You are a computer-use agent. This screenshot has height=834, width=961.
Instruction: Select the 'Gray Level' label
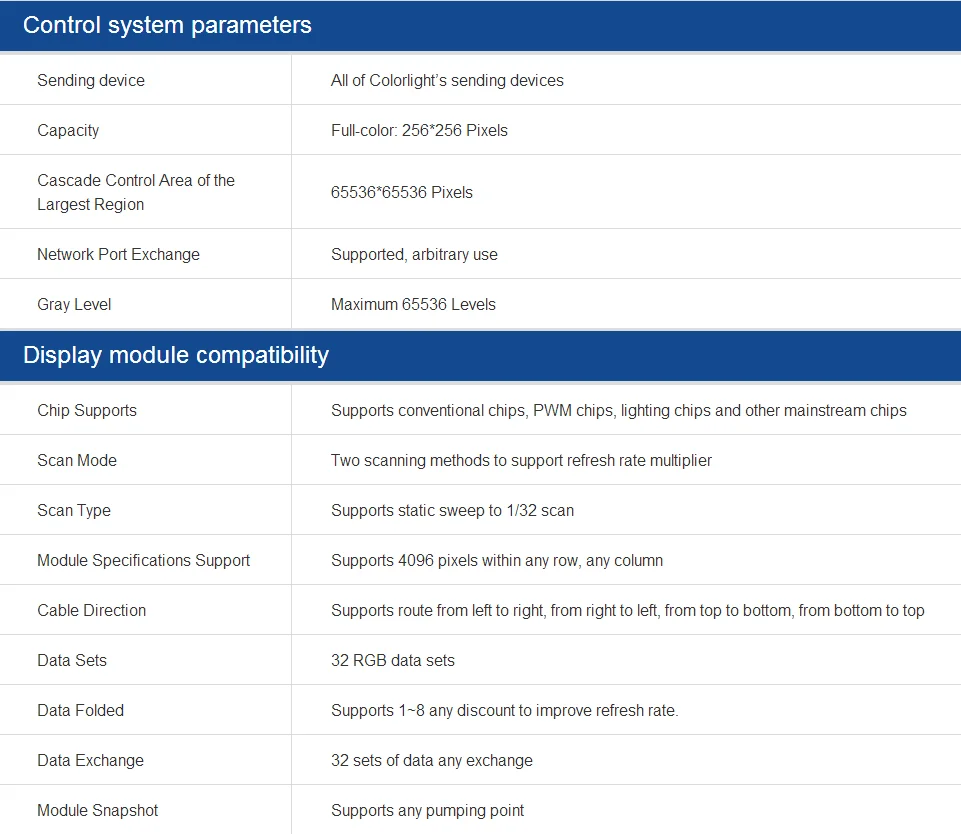point(74,305)
